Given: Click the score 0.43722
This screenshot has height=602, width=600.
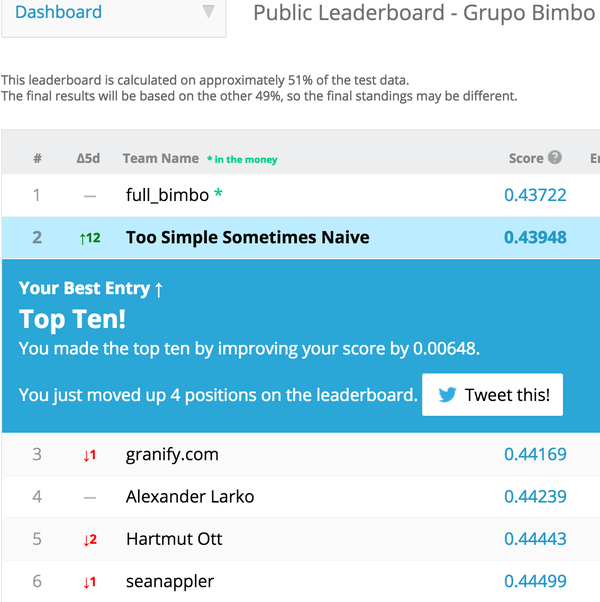Looking at the screenshot, I should click(x=535, y=195).
